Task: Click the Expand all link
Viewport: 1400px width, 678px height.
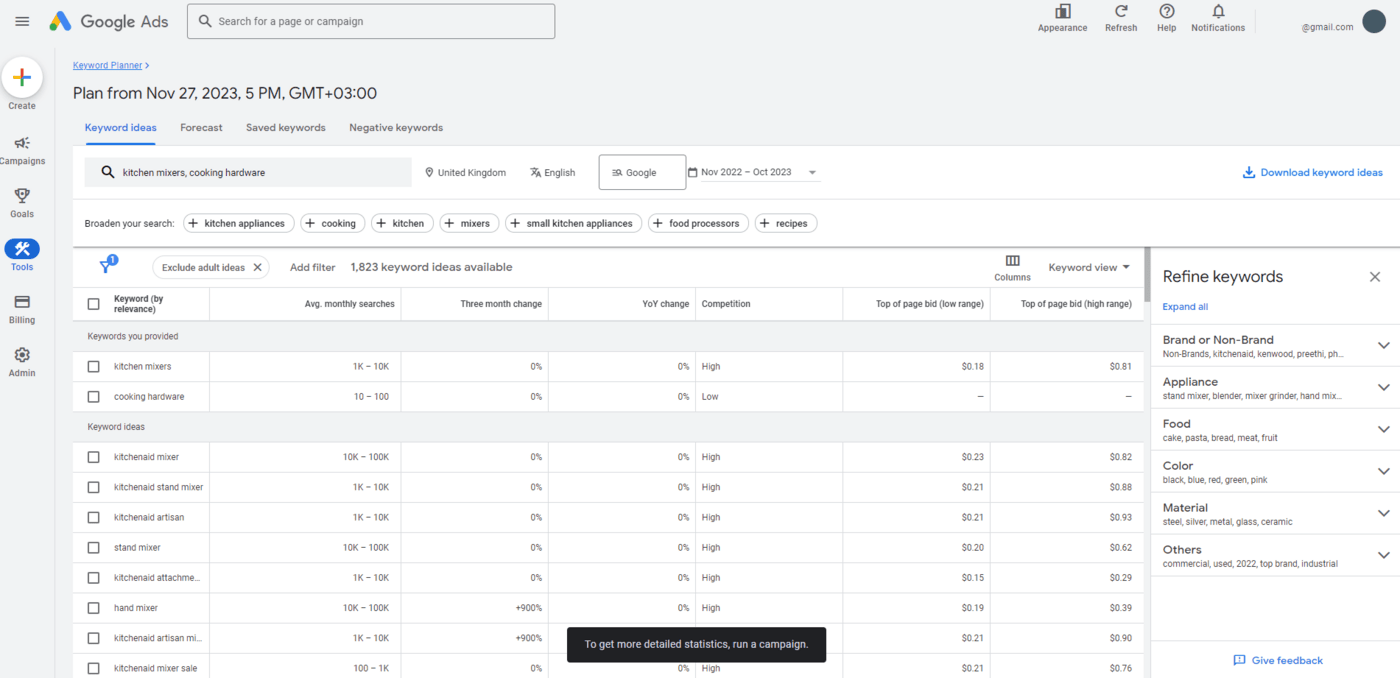Action: pos(1185,307)
